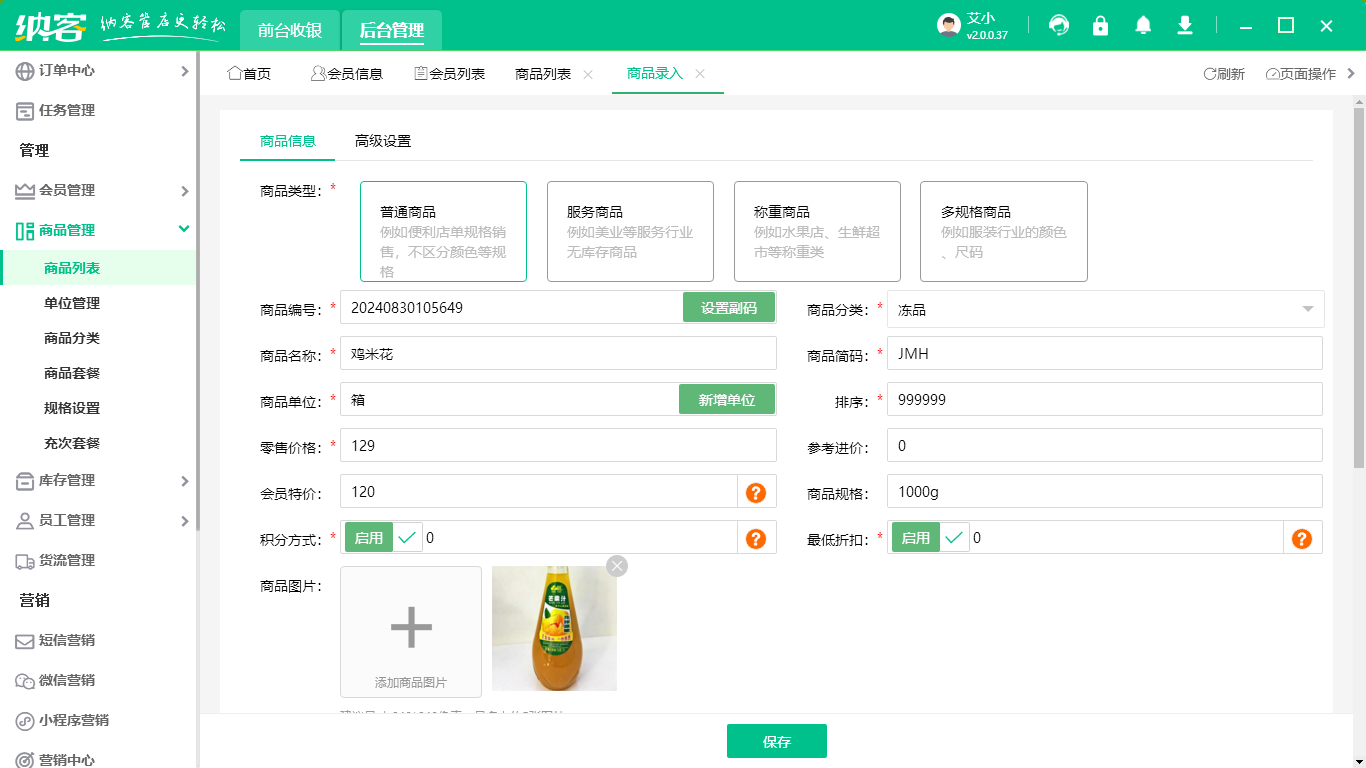Viewport: 1366px width, 768px height.
Task: Click the customer service headset icon
Action: [x=1059, y=25]
